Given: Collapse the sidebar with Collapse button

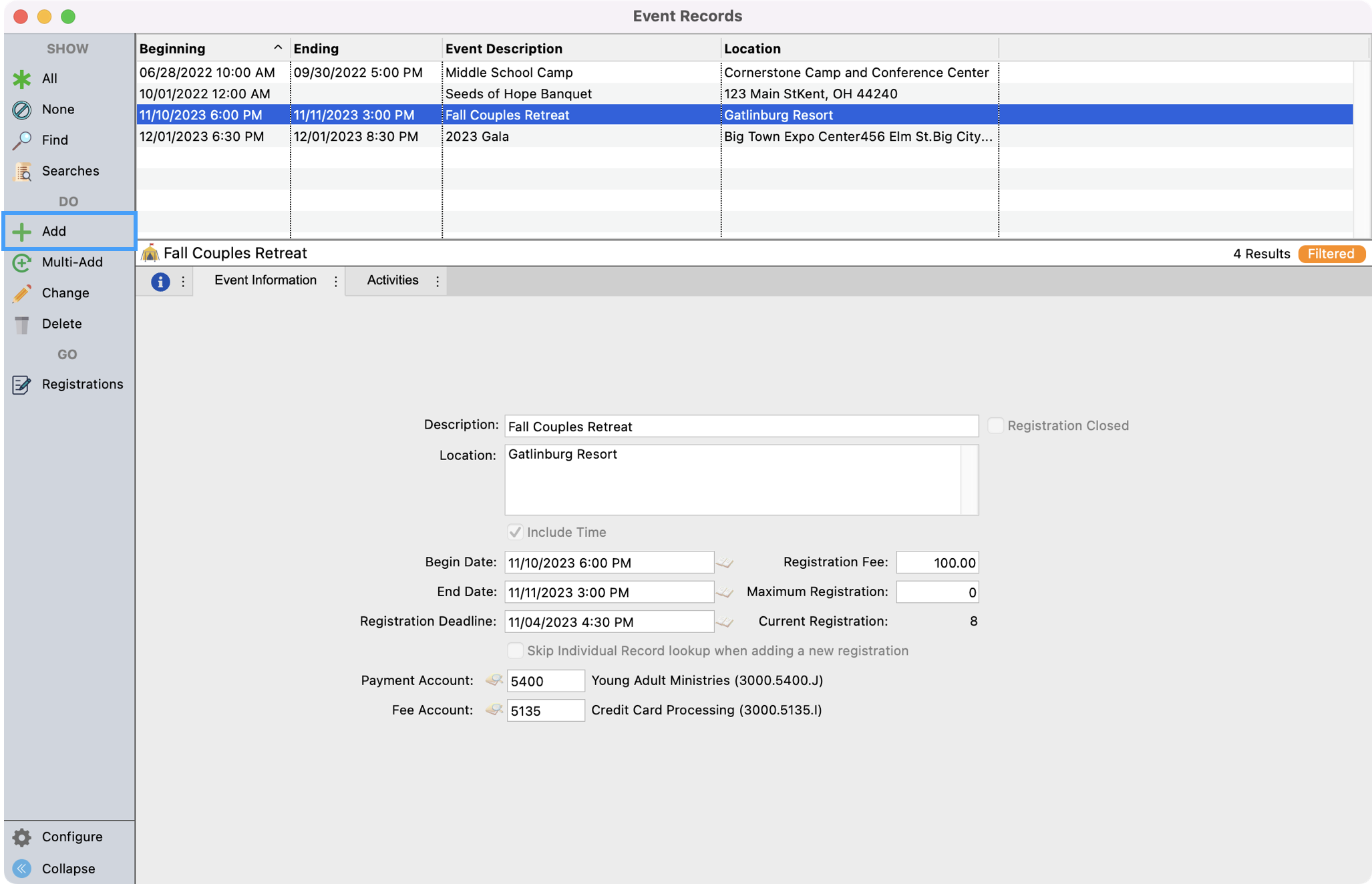Looking at the screenshot, I should coord(22,869).
